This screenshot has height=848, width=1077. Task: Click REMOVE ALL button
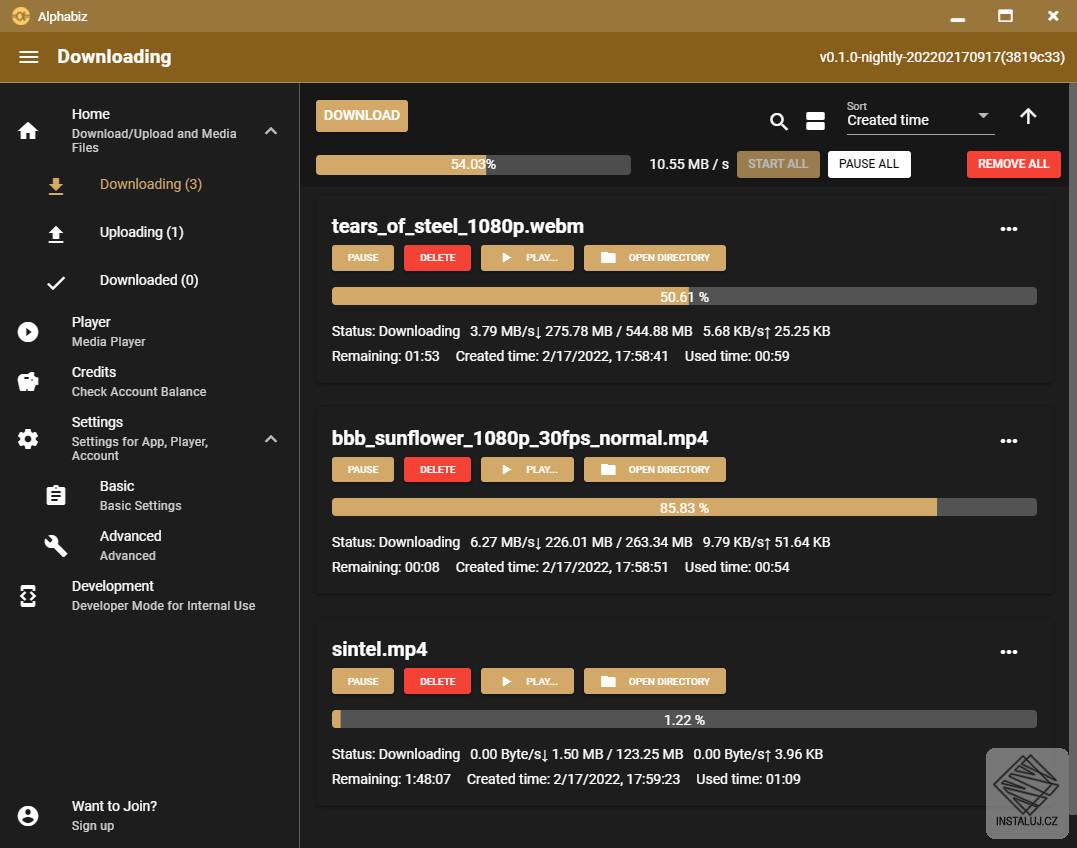(x=1013, y=164)
